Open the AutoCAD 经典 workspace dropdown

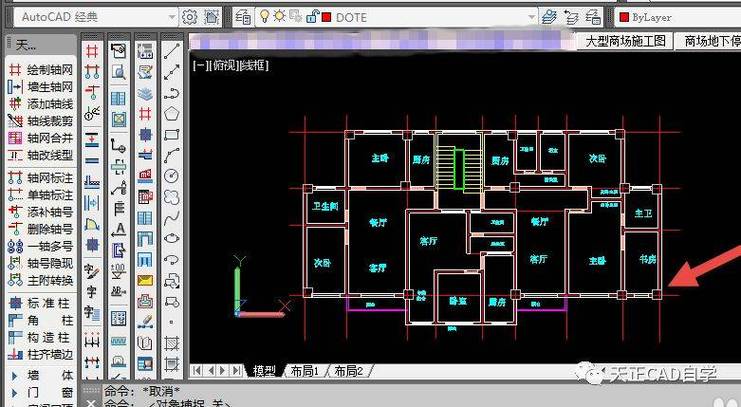click(x=172, y=17)
